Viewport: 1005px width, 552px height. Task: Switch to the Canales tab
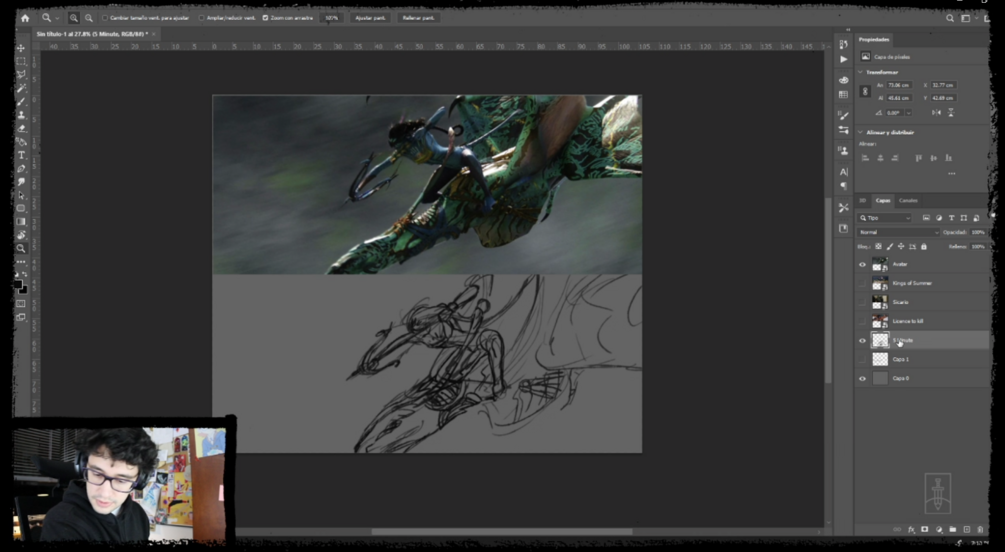[x=908, y=201]
